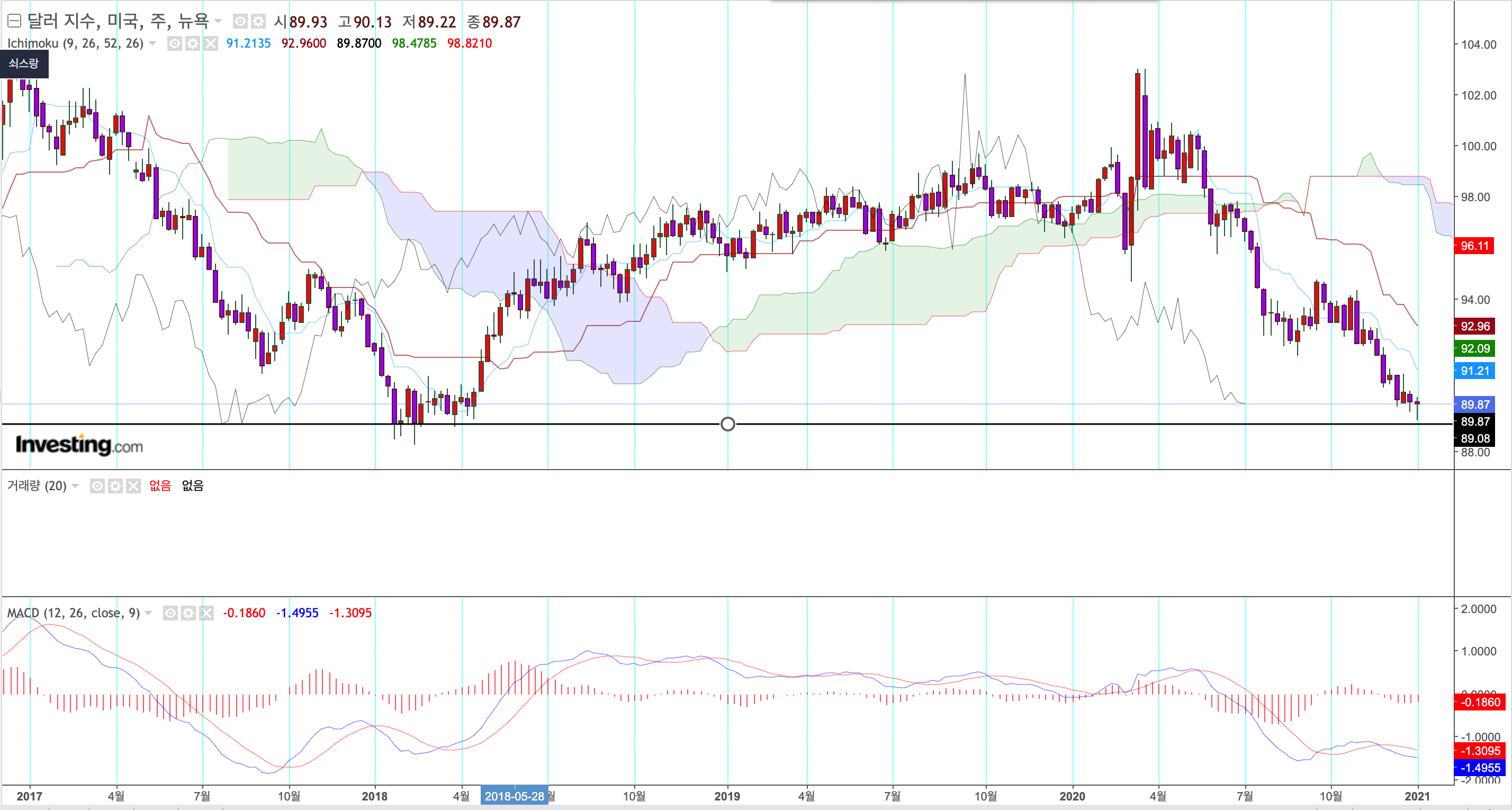Screen dimensions: 1512x810
Task: Open the 달러 지수 symbol dropdown arrow
Action: coord(218,22)
